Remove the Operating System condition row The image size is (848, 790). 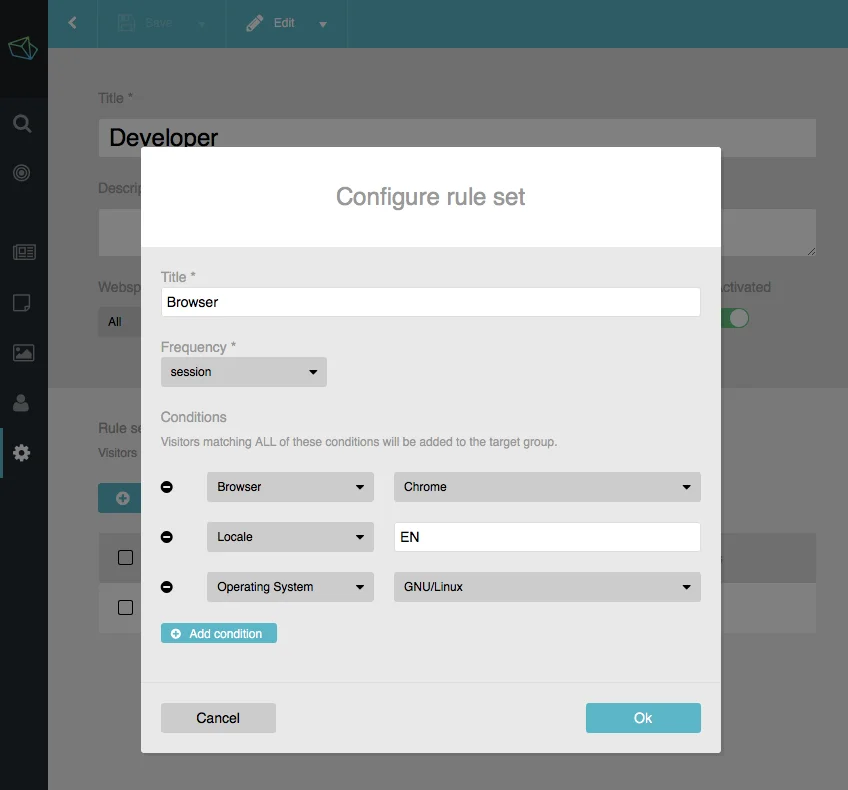[167, 587]
